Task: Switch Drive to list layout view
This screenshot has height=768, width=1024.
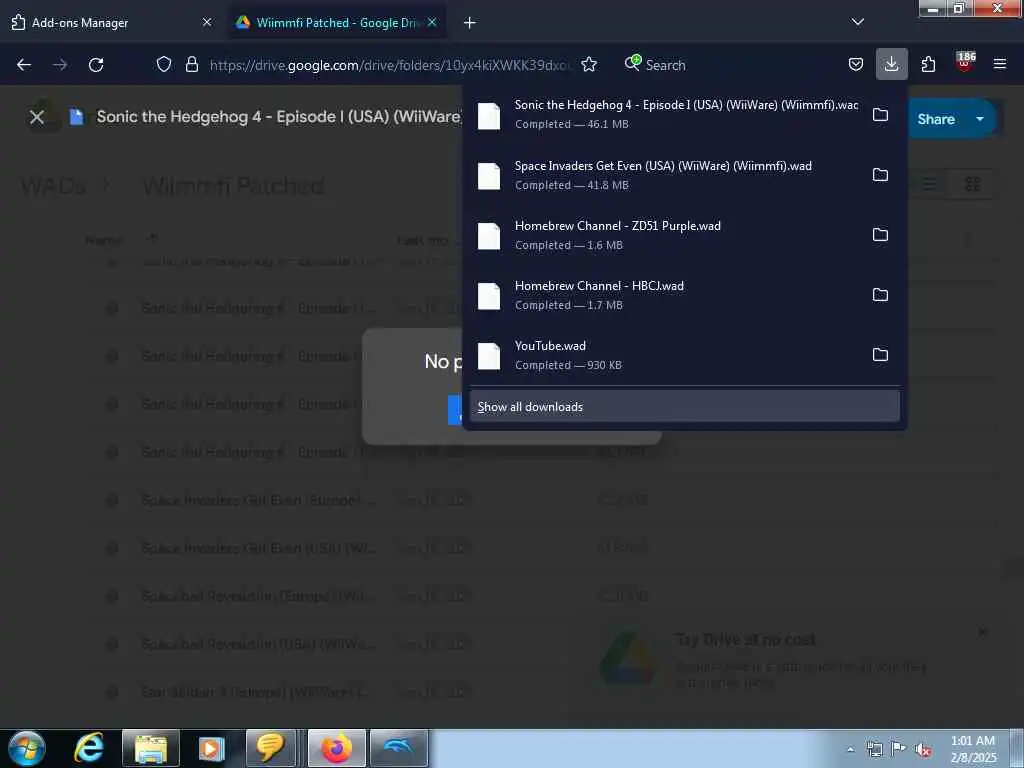Action: click(929, 184)
